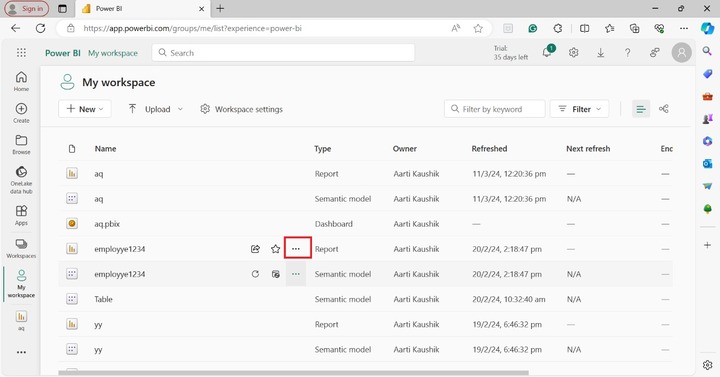The width and height of the screenshot is (720, 377).
Task: Open the app launcher grid
Action: (x=21, y=52)
